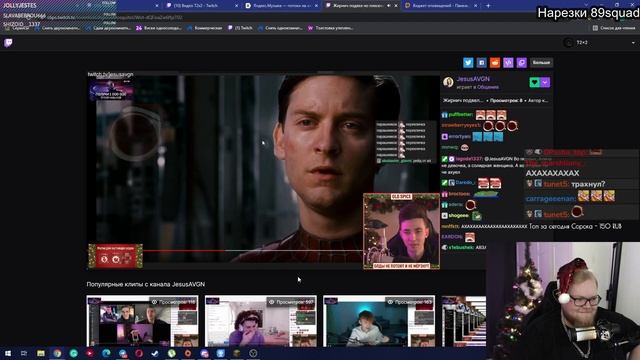Open Task View on the taskbar
This screenshot has height=360, width=640.
(24, 353)
